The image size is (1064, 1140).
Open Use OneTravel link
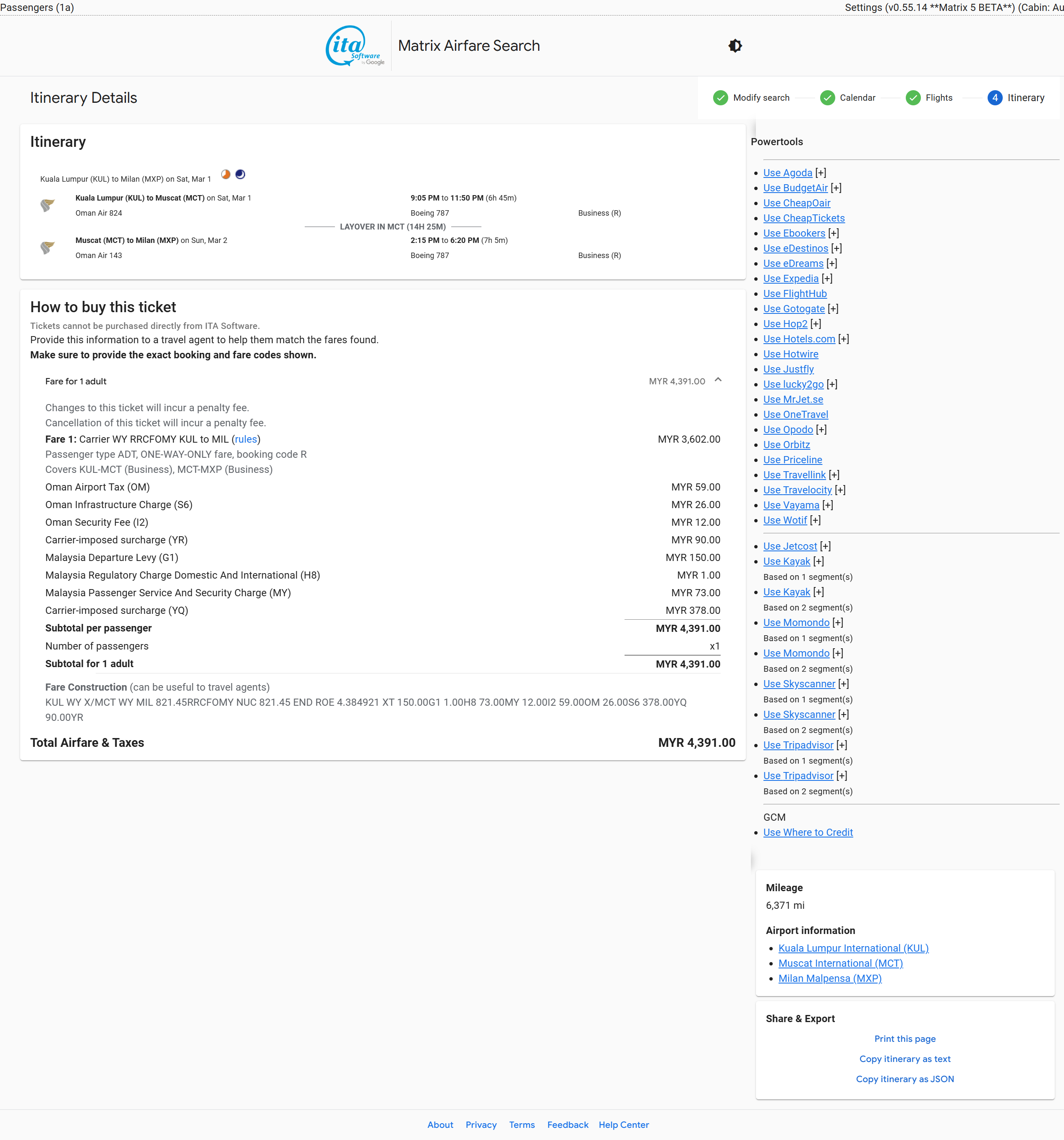point(795,415)
